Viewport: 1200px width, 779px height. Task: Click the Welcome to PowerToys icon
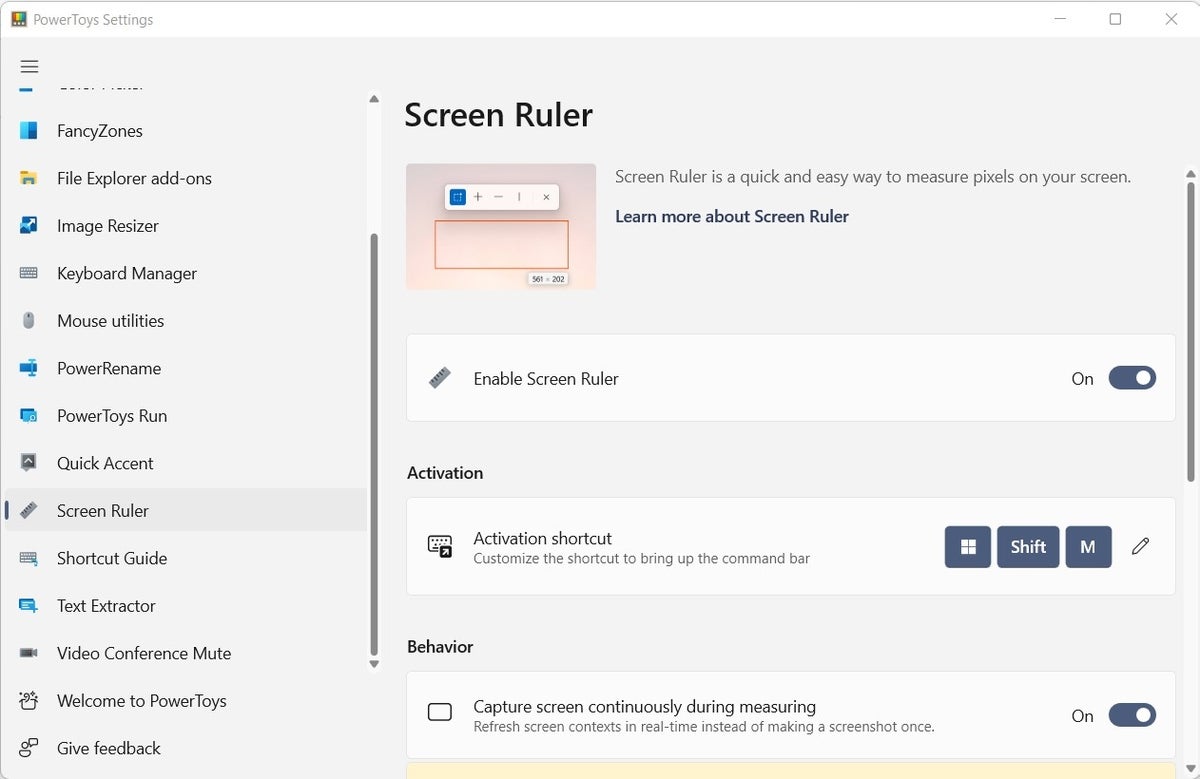[x=29, y=701]
